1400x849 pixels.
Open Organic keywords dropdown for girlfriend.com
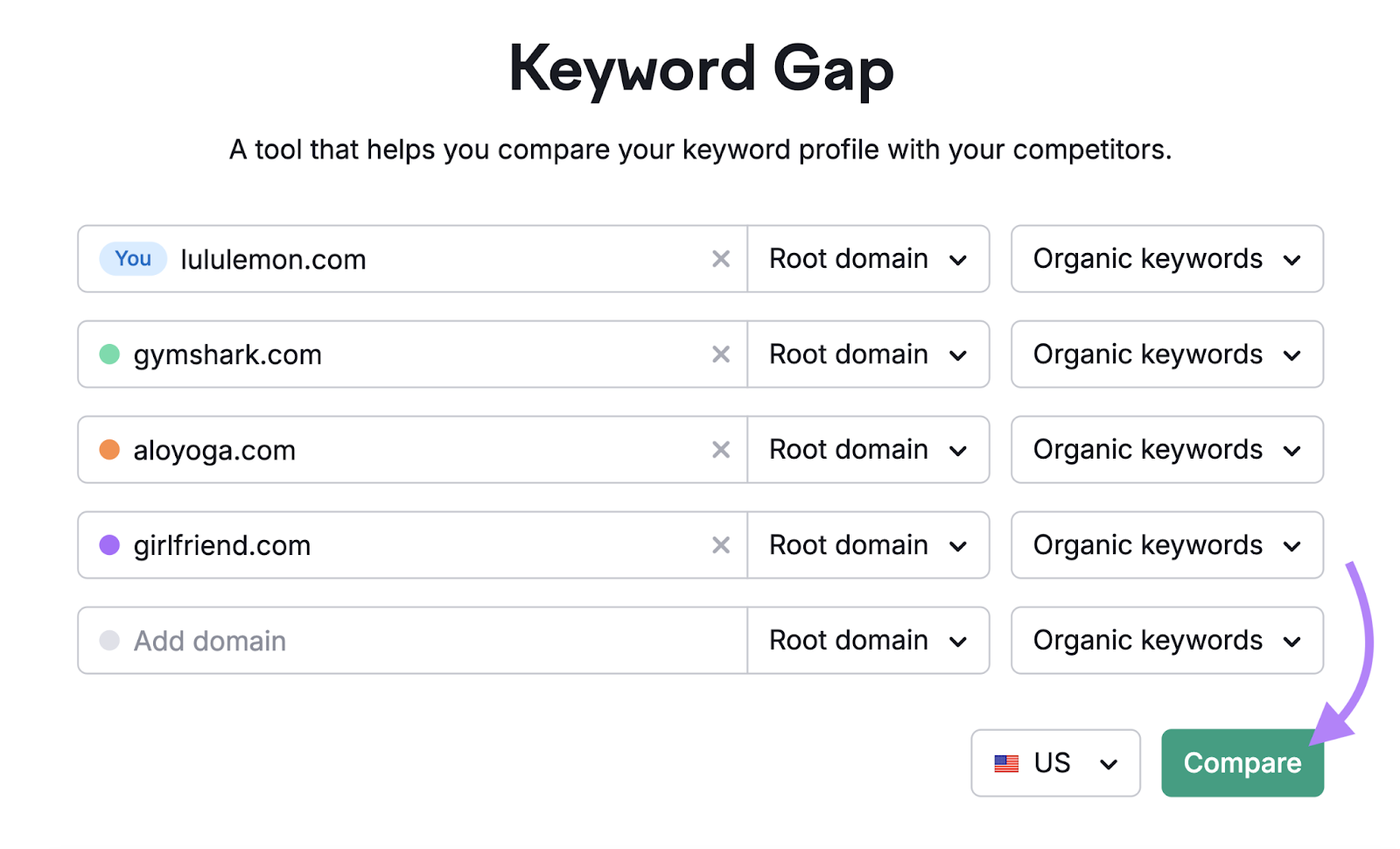[x=1166, y=545]
